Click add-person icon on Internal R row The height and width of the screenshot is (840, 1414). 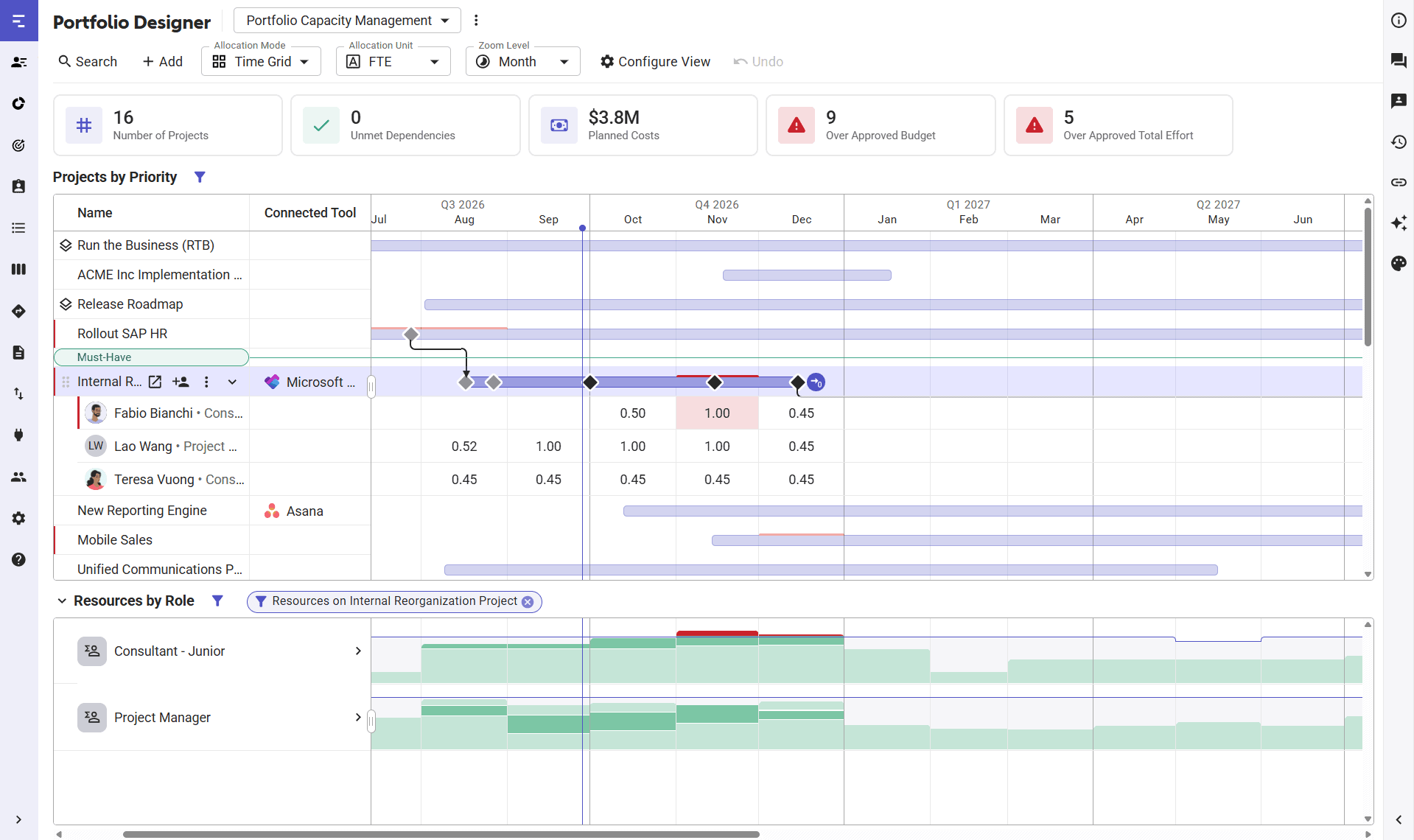point(181,382)
